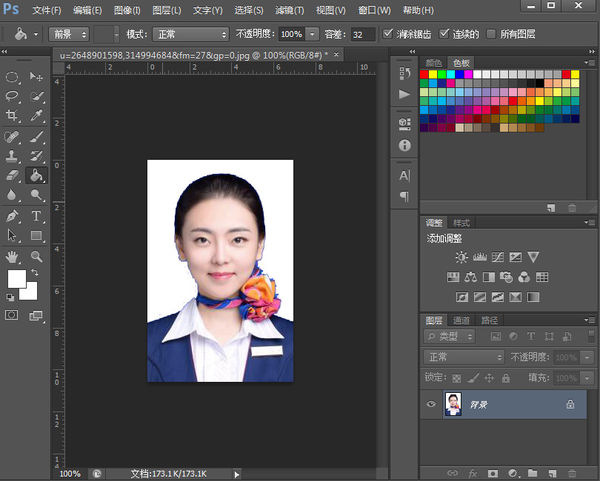Select the Crop tool in the toolbox
Screen dimensions: 600x481
[x=13, y=116]
